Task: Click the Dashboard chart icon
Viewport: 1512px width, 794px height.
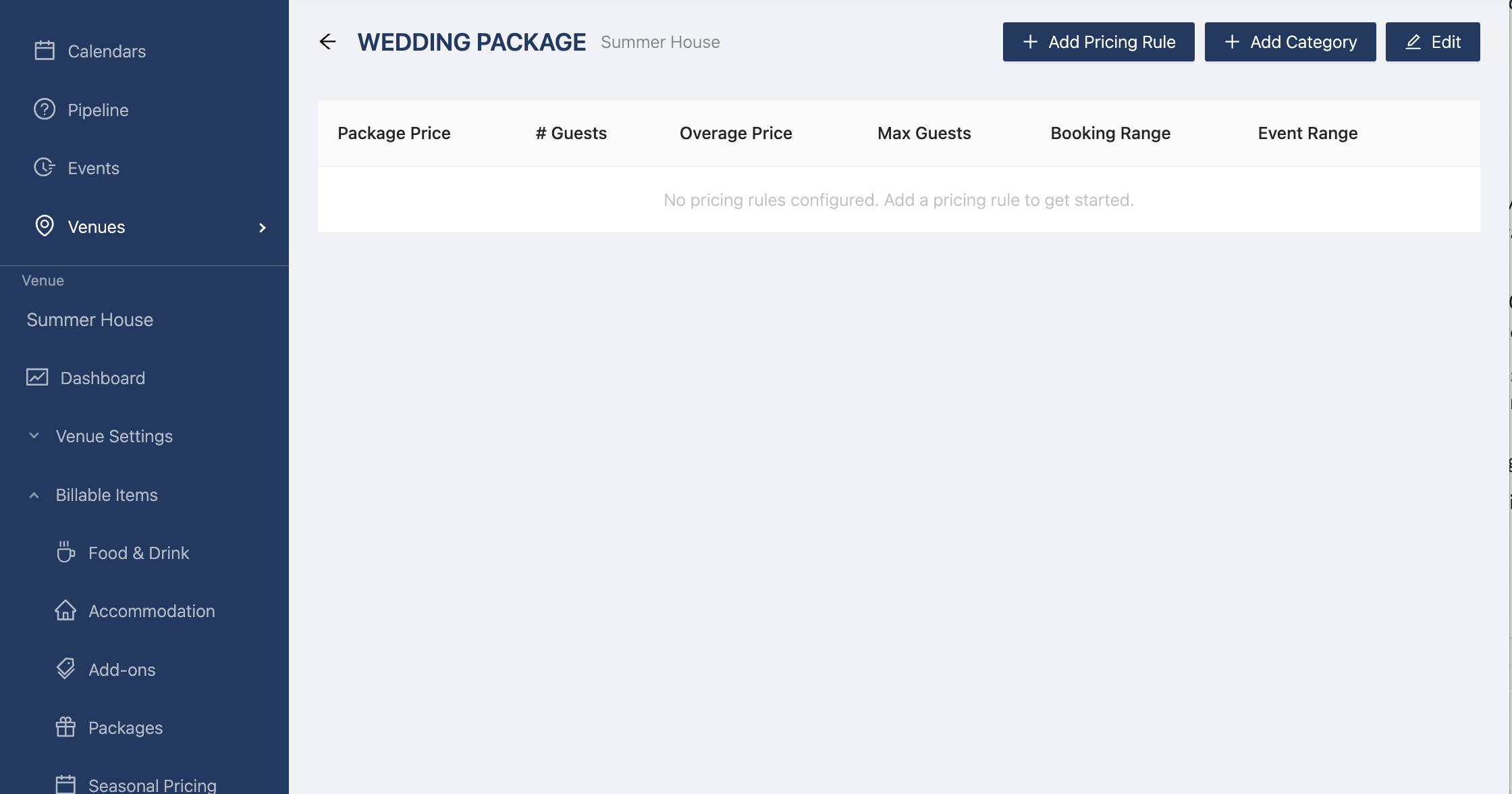Action: [x=37, y=377]
